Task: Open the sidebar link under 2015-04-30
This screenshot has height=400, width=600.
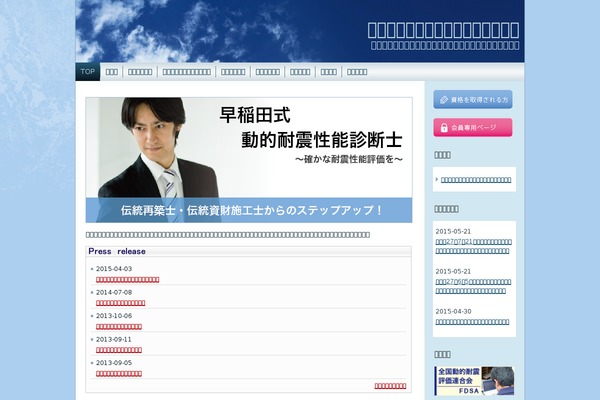Action: click(x=472, y=322)
